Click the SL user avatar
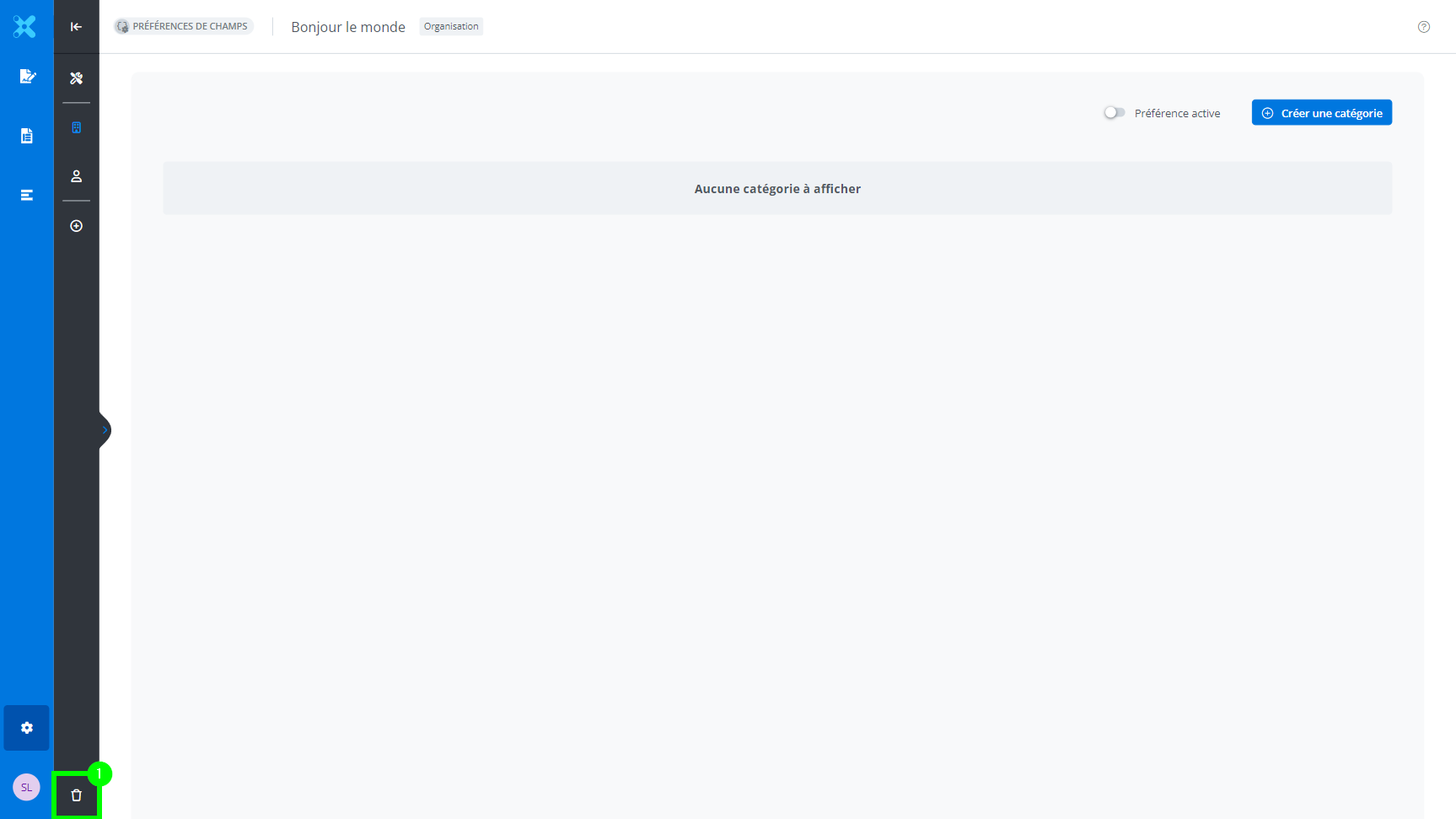 (26, 787)
